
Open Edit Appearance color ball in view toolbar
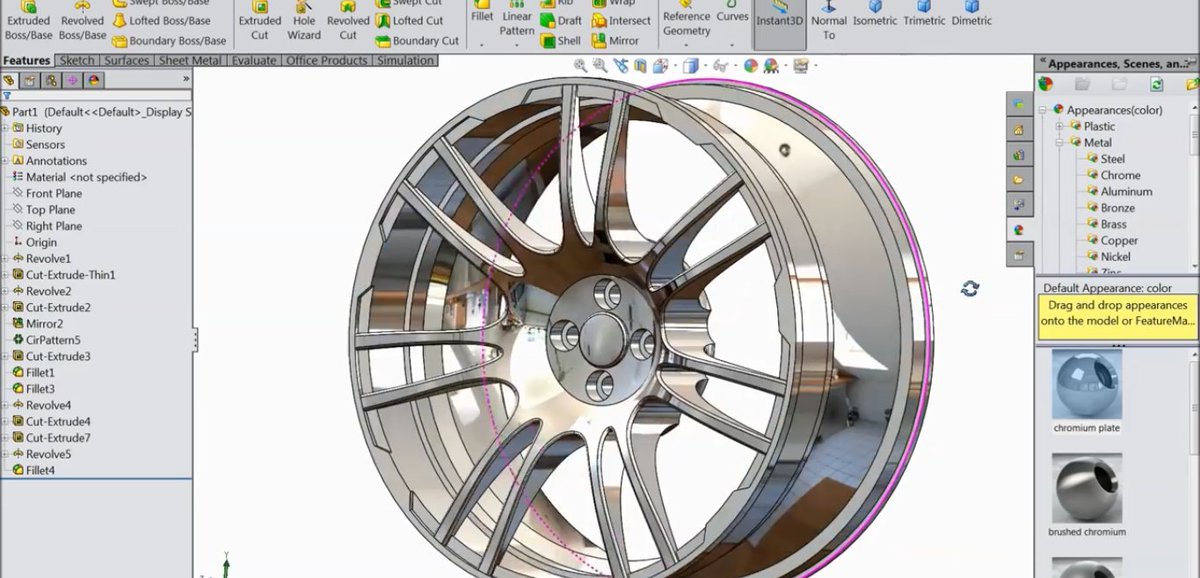tap(751, 66)
